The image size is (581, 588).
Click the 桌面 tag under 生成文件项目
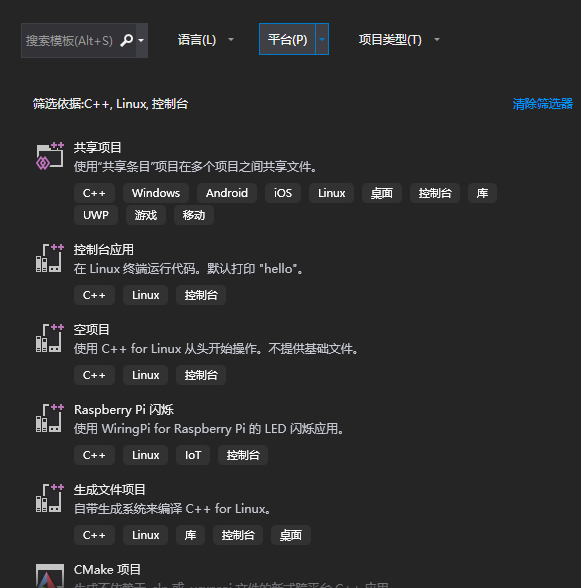[x=291, y=535]
